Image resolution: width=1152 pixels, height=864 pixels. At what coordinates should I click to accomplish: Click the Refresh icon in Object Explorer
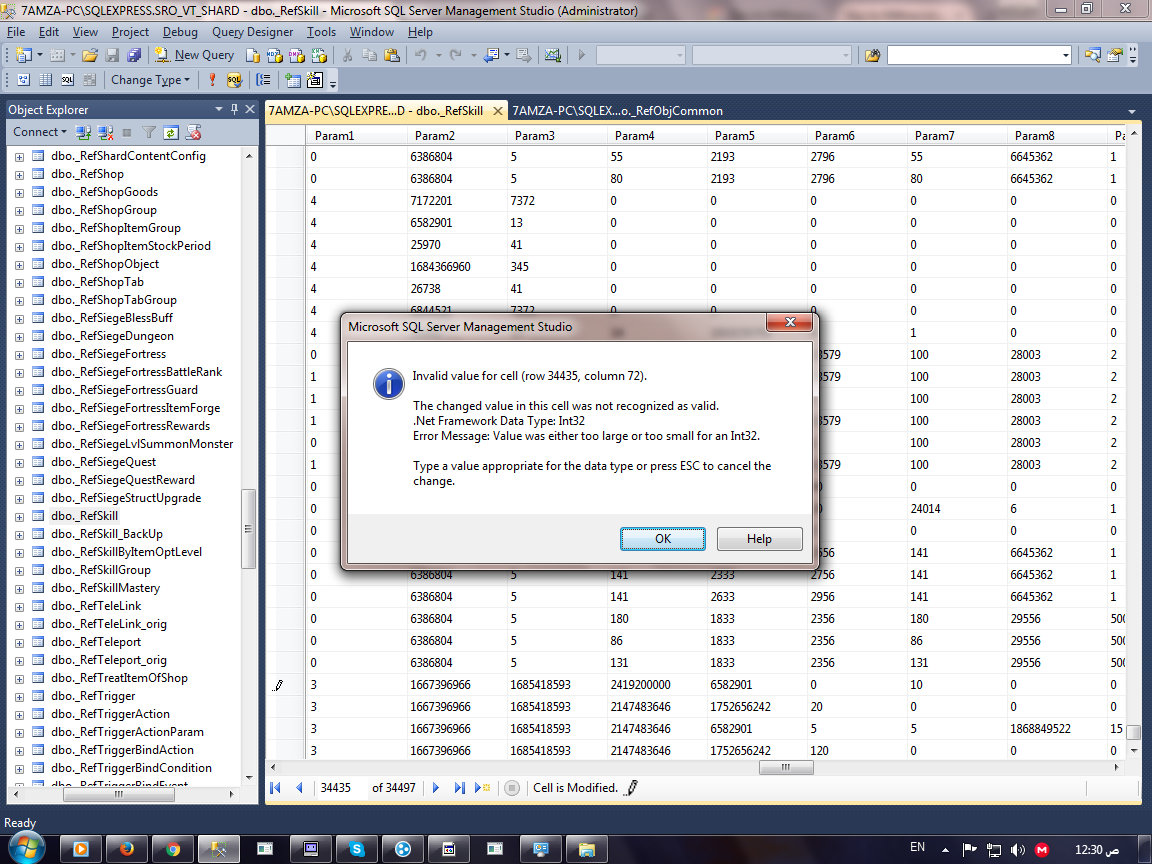point(171,132)
